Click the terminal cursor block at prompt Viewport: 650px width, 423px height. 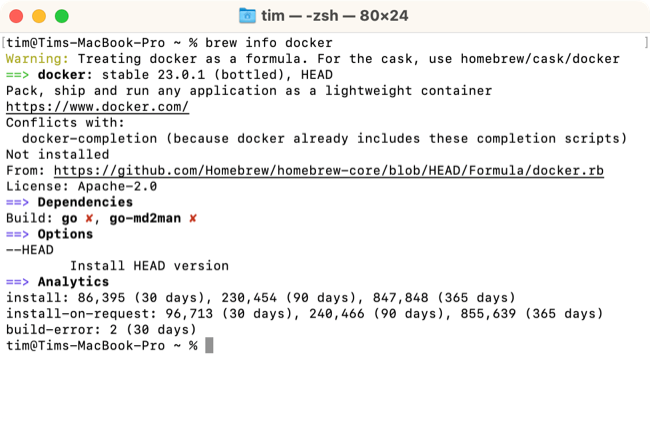[x=208, y=345]
